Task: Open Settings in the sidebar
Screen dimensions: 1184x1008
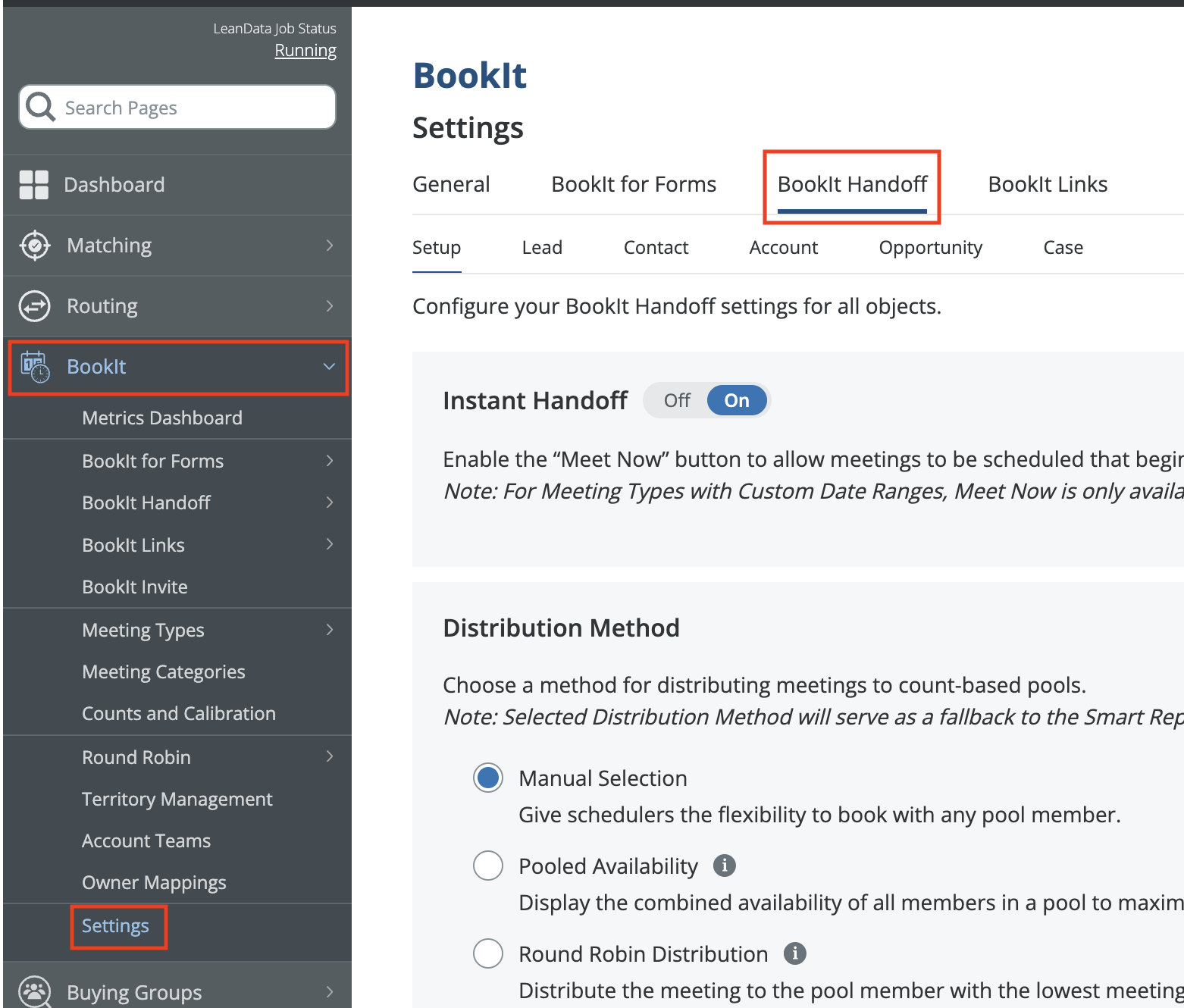Action: pos(115,926)
